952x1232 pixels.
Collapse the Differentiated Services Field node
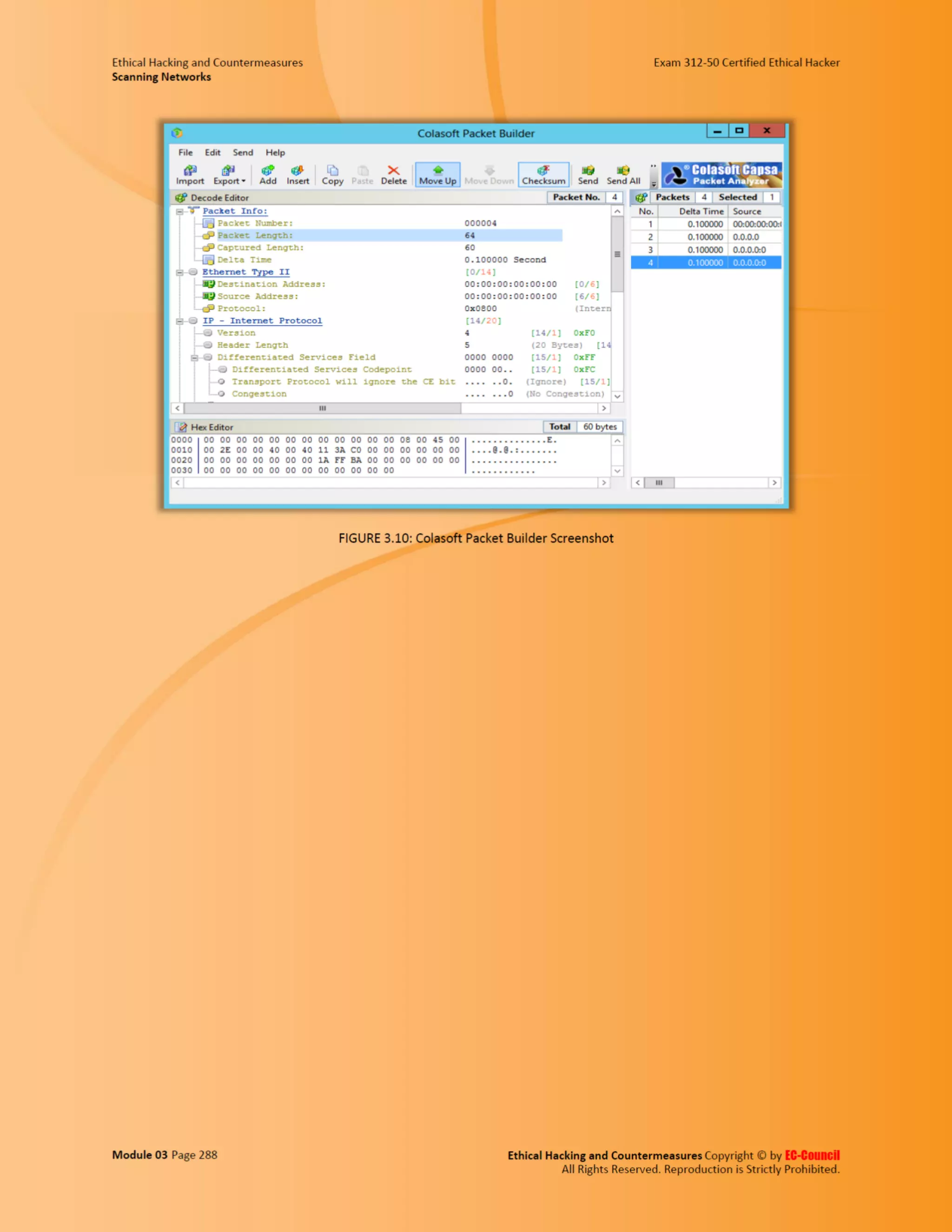195,358
